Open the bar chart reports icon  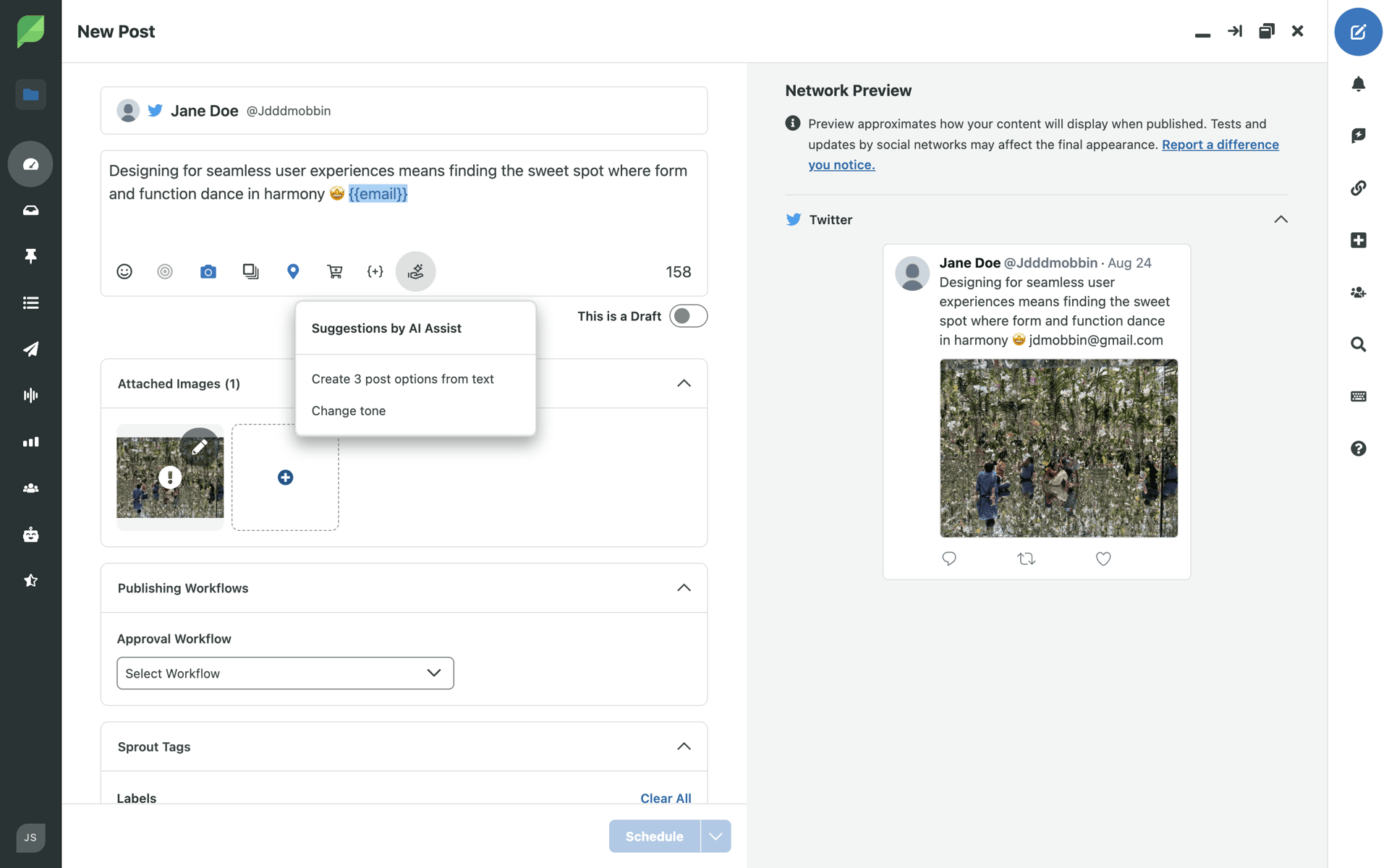click(x=30, y=442)
